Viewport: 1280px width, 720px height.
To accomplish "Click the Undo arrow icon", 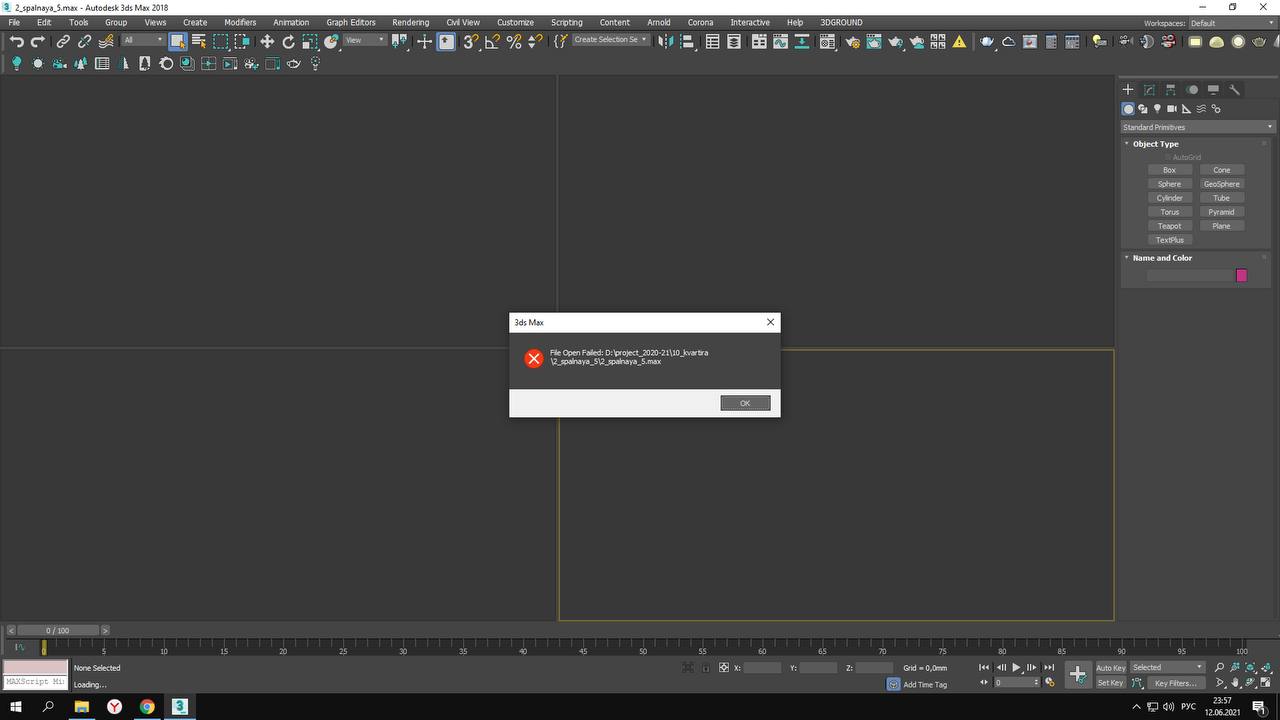I will 16,41.
